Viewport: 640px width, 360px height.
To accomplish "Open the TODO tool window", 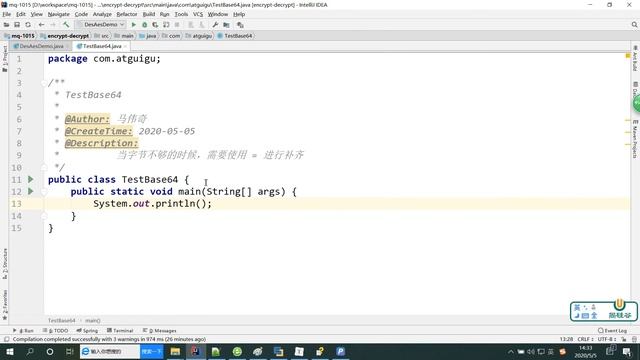I will click(56, 331).
